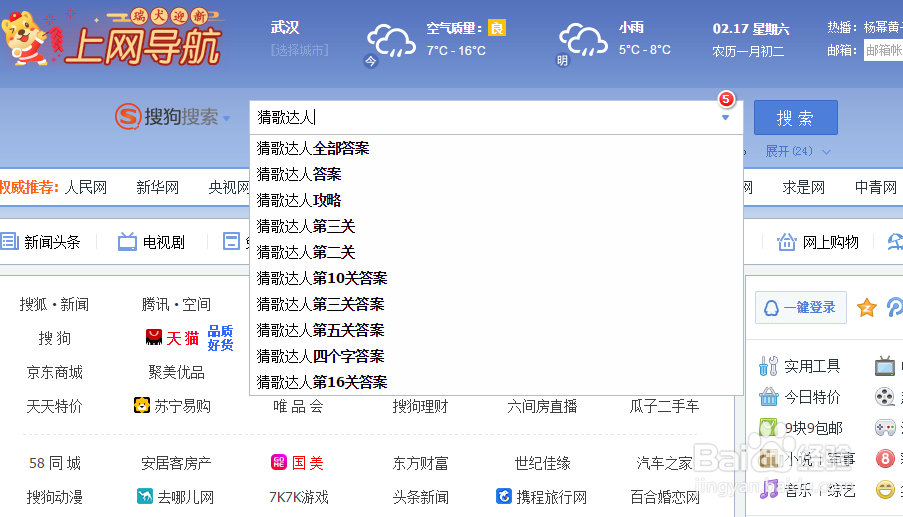Open the 东方财富 link
Viewport: 903px width, 517px height.
[420, 462]
